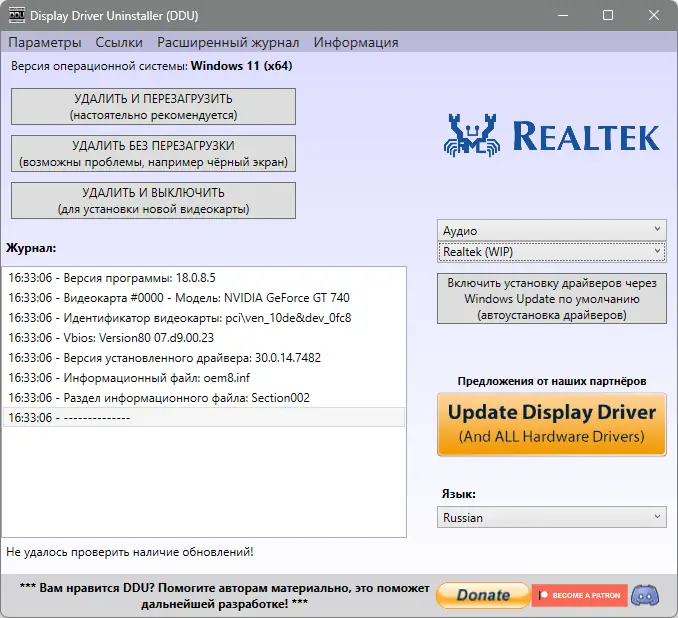The width and height of the screenshot is (678, 618).
Task: Expand the Realtek (WIP) vendor dropdown
Action: click(x=552, y=252)
